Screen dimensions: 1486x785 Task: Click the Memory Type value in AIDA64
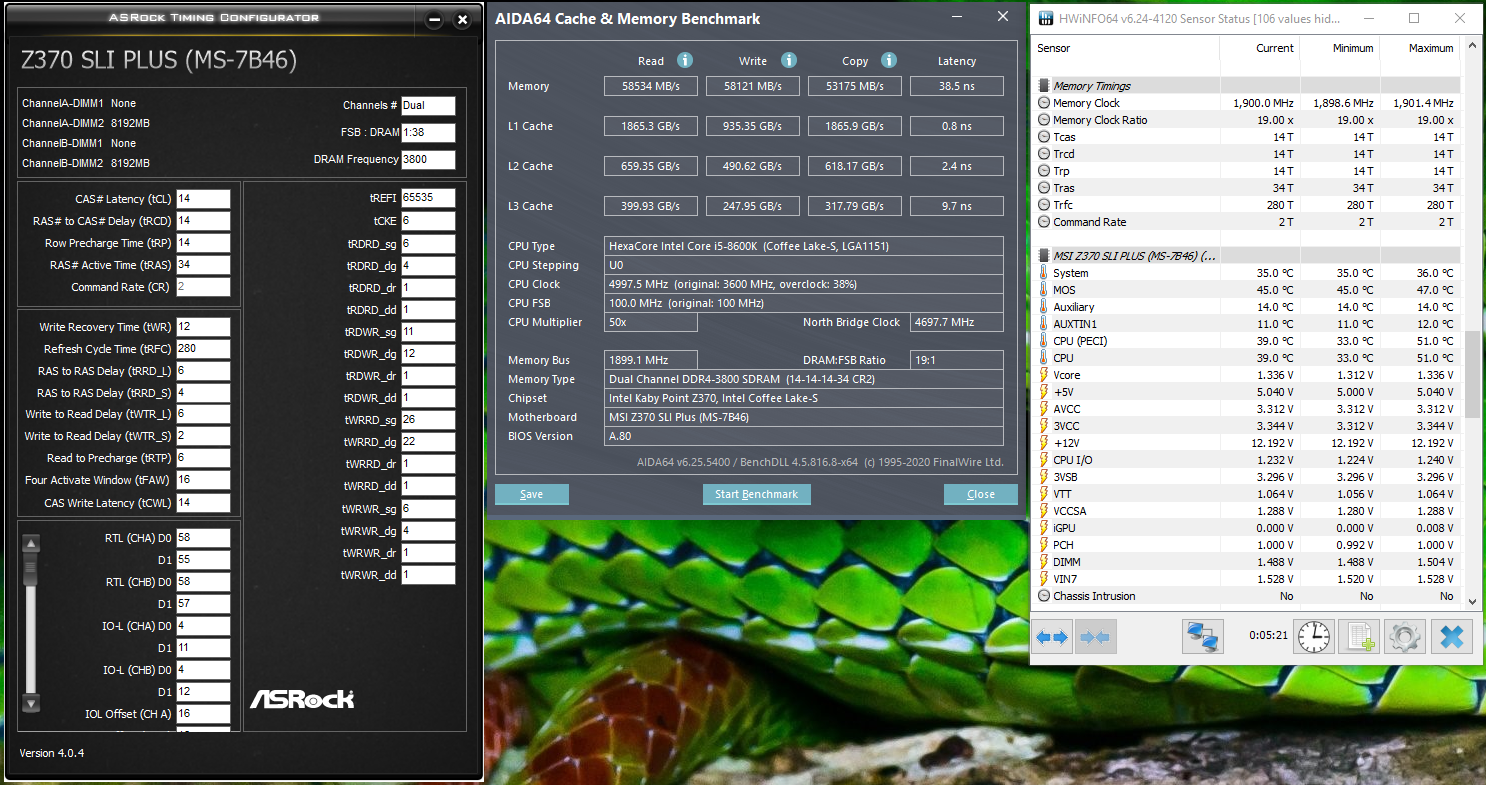[x=804, y=379]
